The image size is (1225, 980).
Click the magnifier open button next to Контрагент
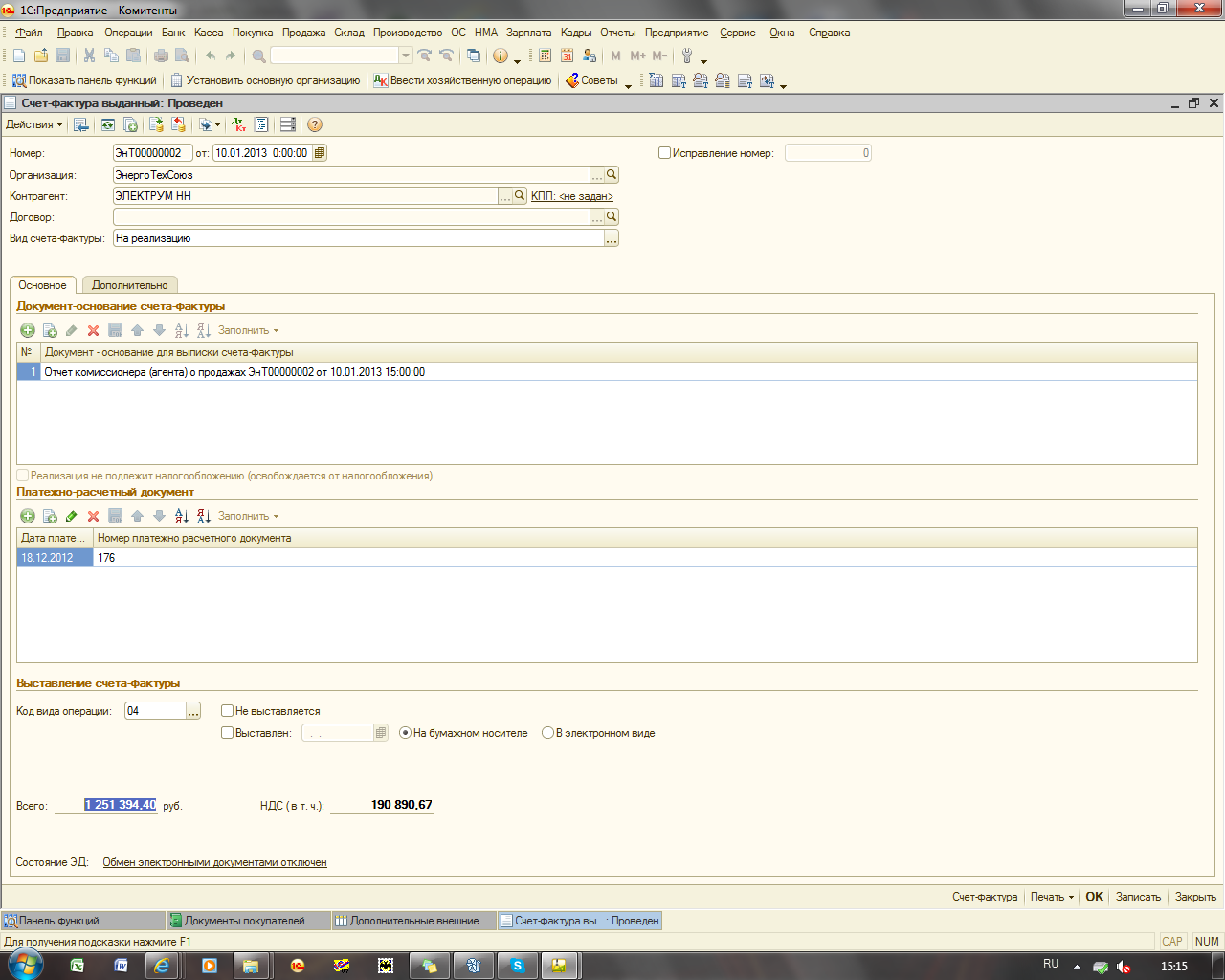[x=520, y=196]
